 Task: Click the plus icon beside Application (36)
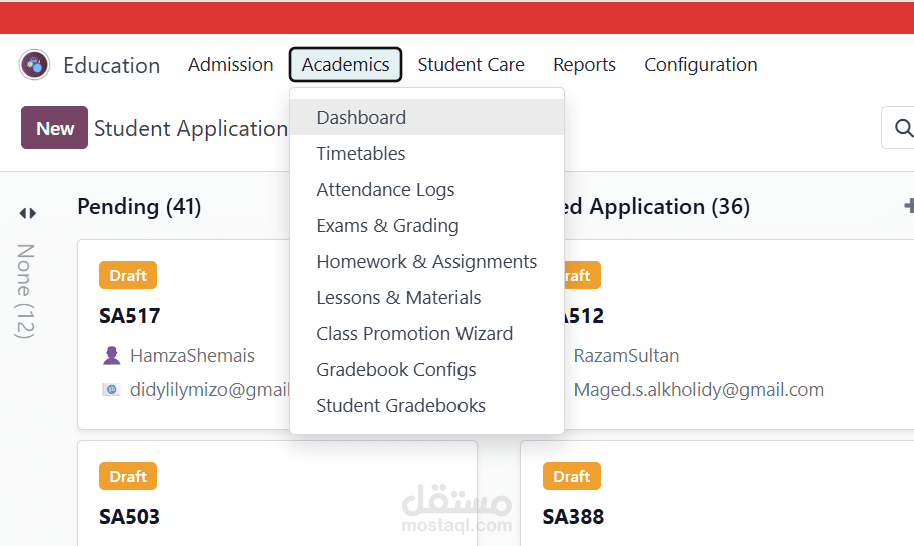coord(908,206)
